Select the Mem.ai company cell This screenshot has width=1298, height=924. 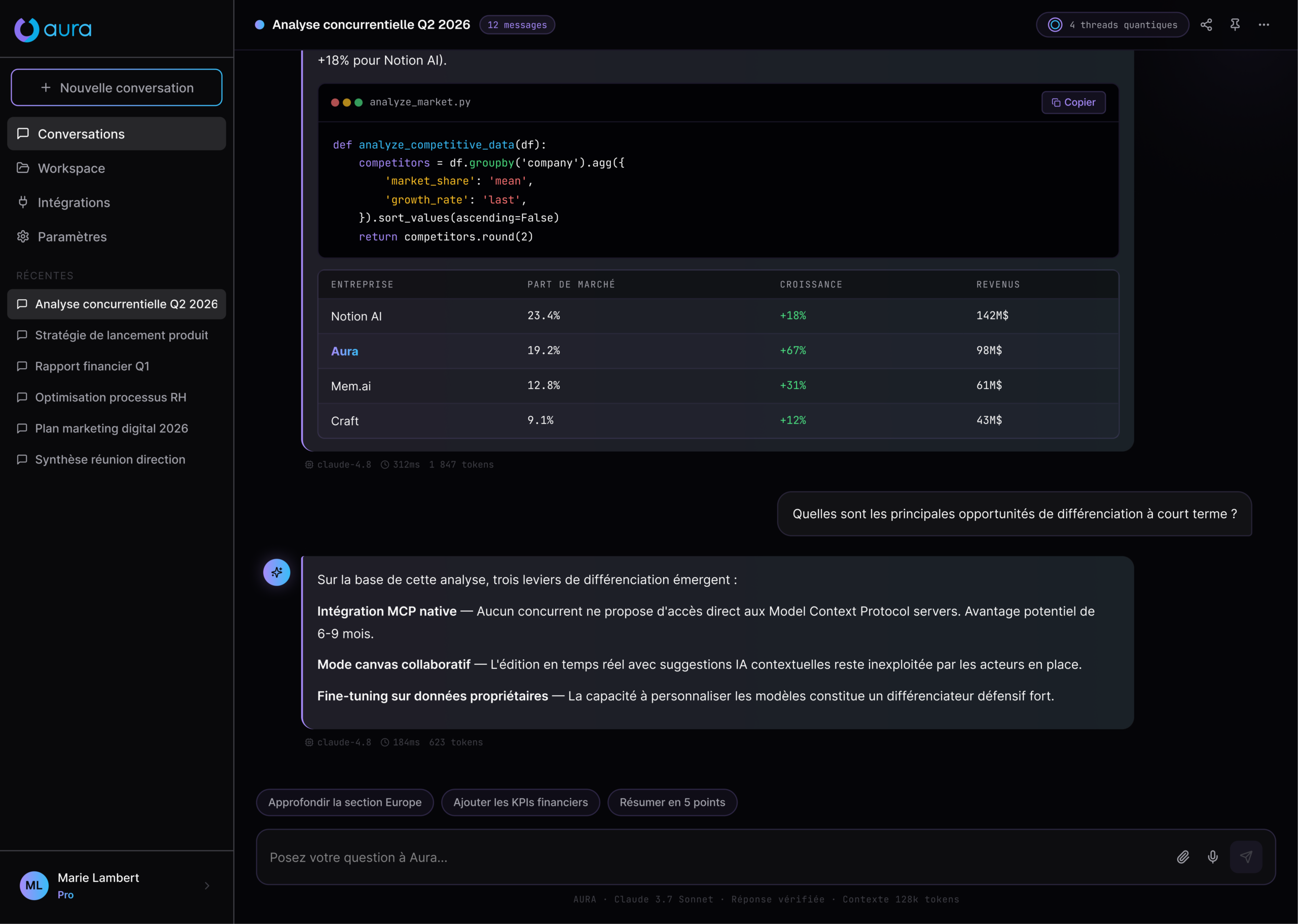click(x=351, y=386)
